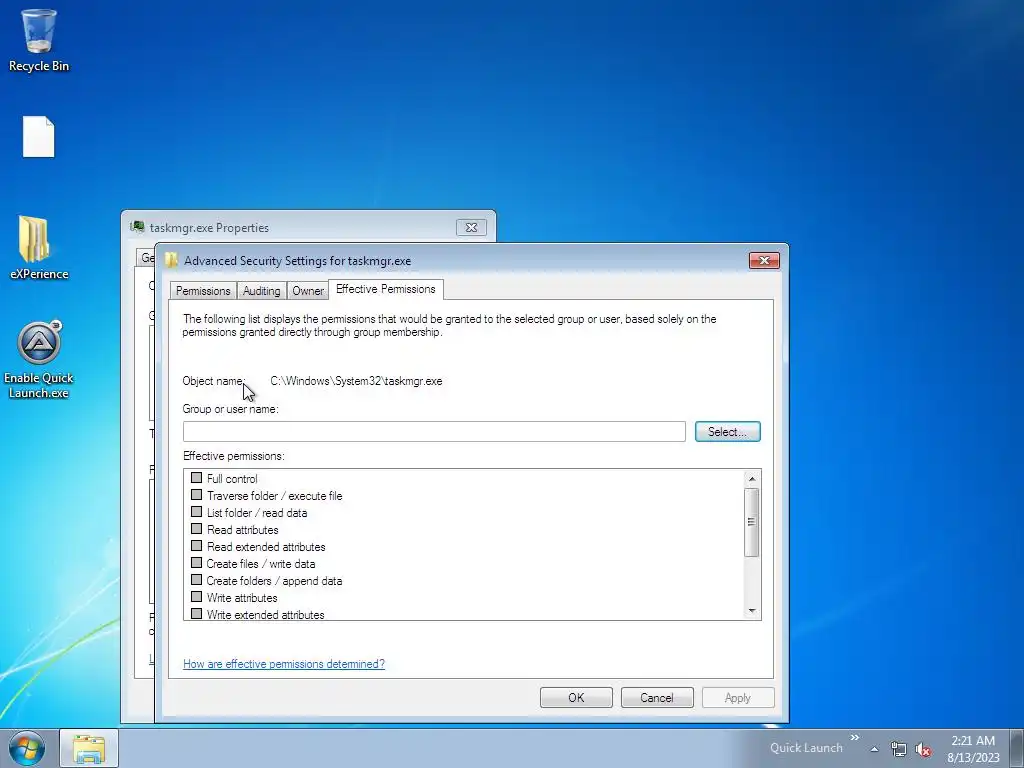Viewport: 1024px width, 768px height.
Task: Expand the Quick Launch toolbar chevron
Action: (855, 737)
